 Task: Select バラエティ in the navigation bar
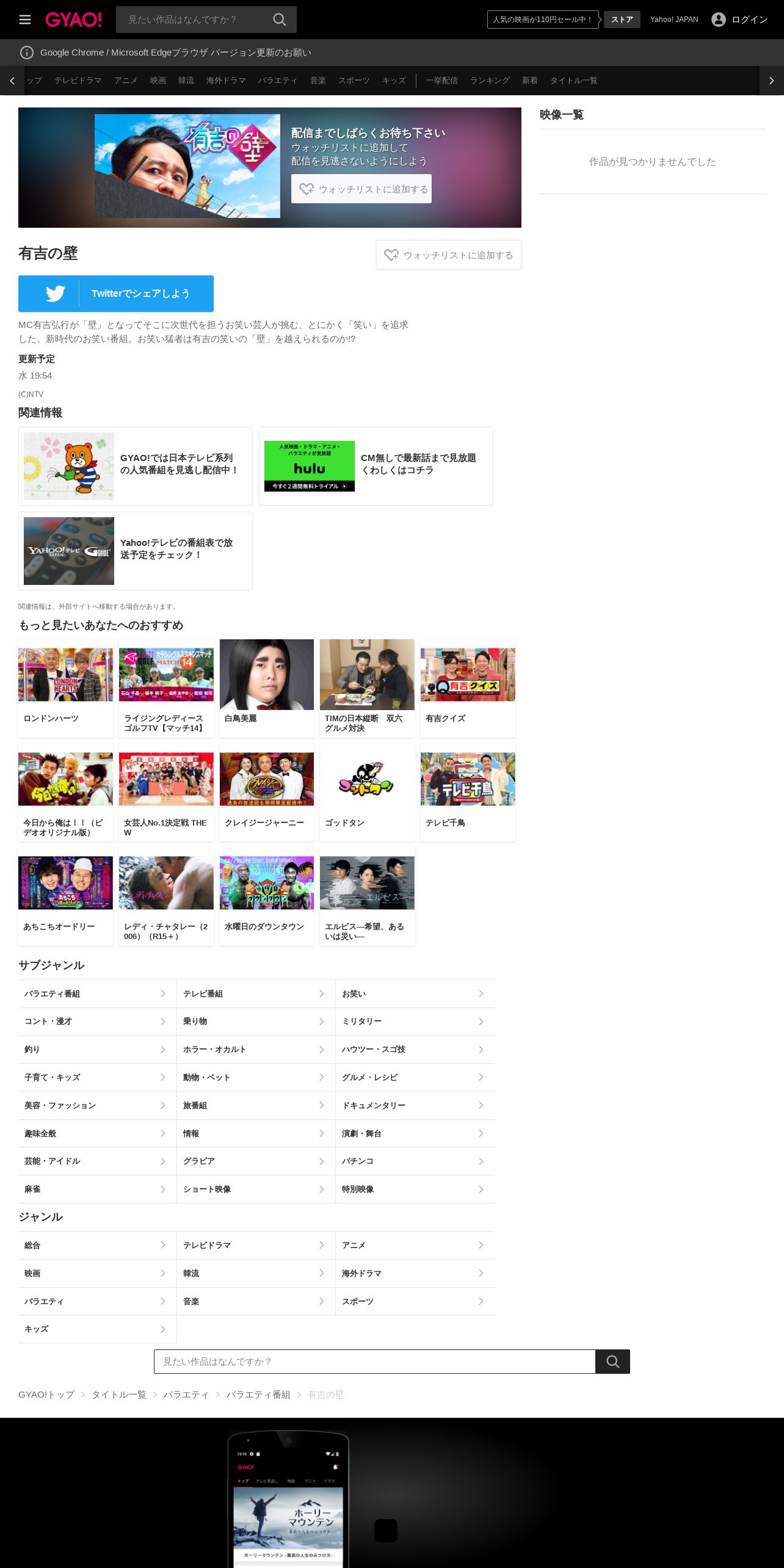pos(278,81)
